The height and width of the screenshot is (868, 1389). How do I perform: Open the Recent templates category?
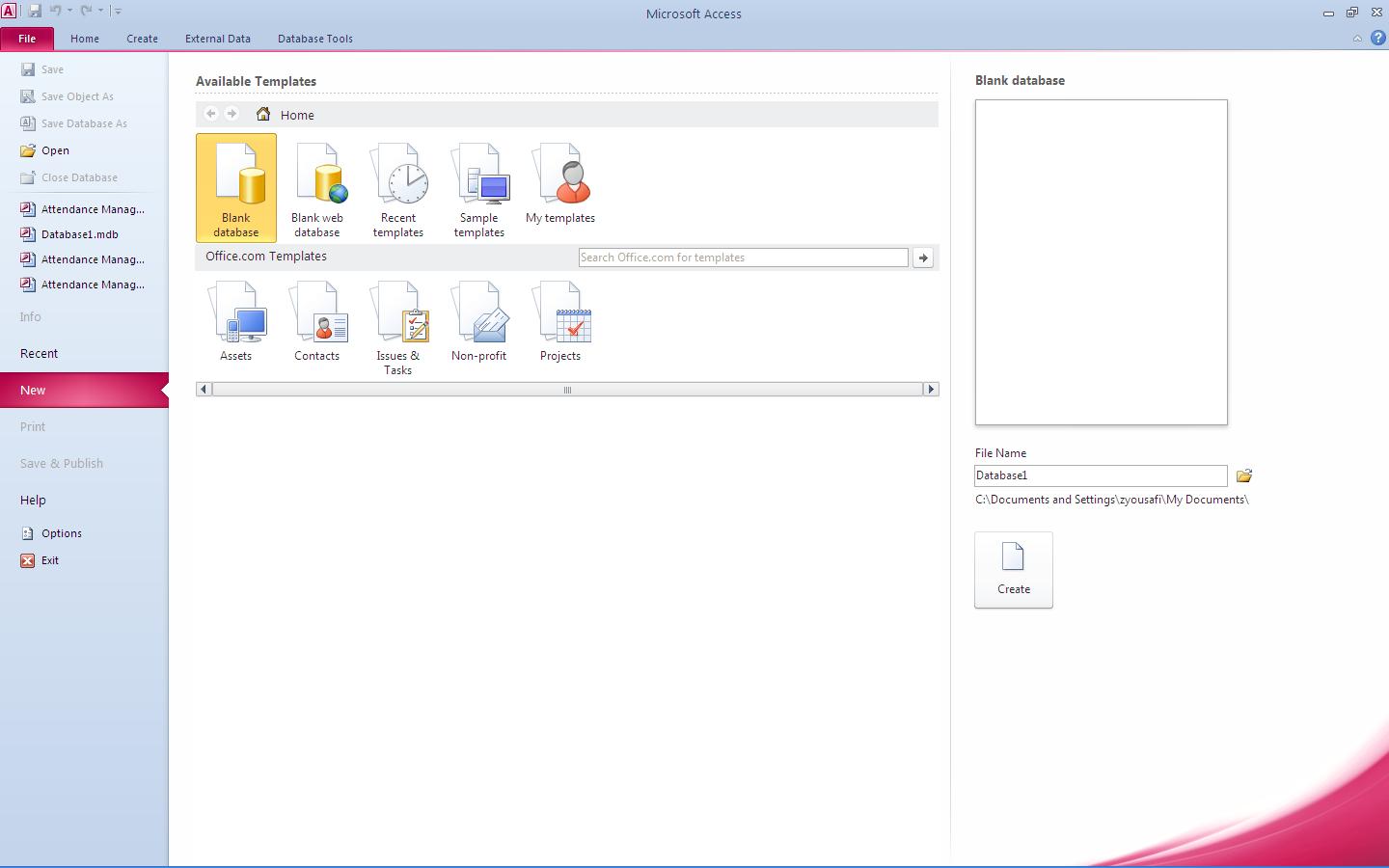click(x=398, y=187)
